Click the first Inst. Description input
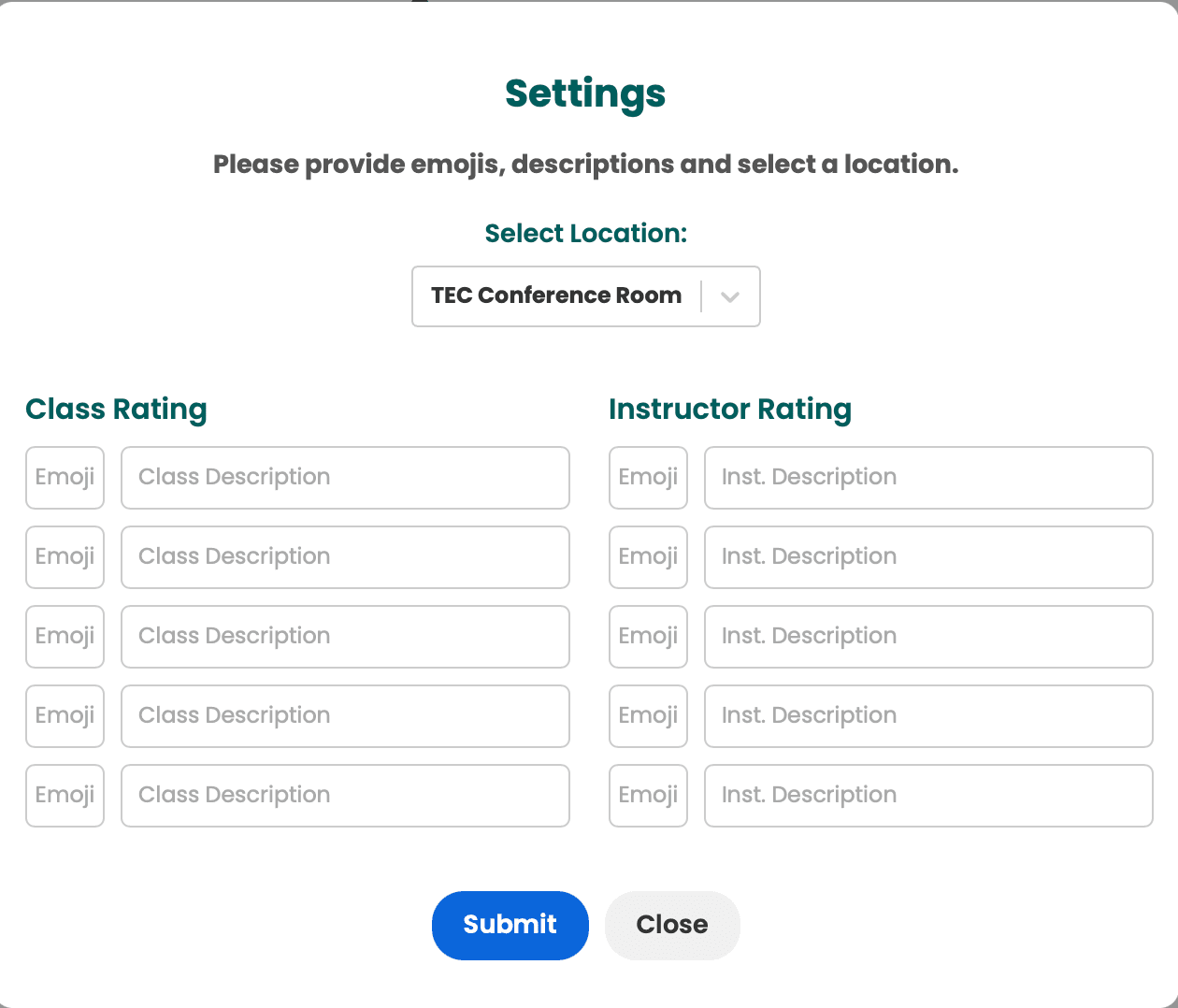 click(928, 478)
